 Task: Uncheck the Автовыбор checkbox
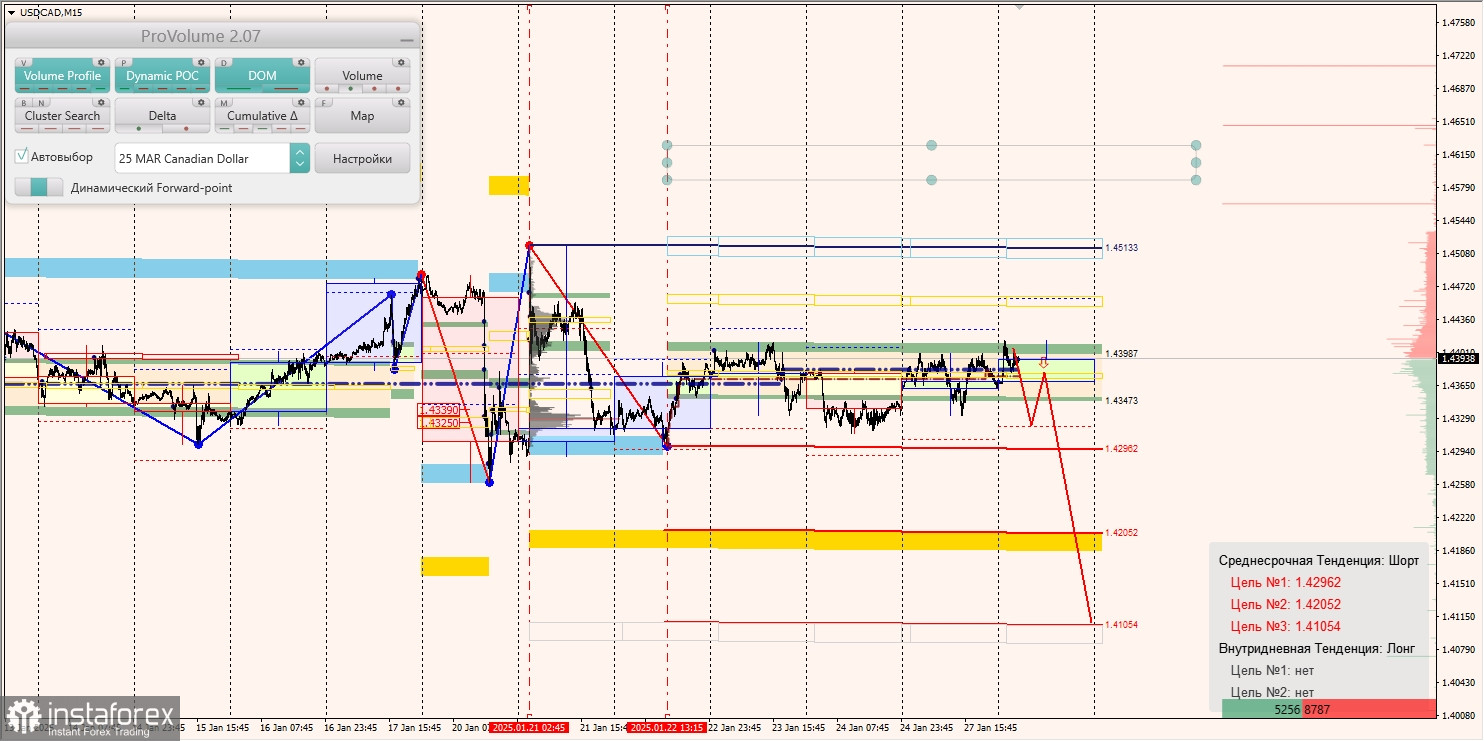[22, 157]
